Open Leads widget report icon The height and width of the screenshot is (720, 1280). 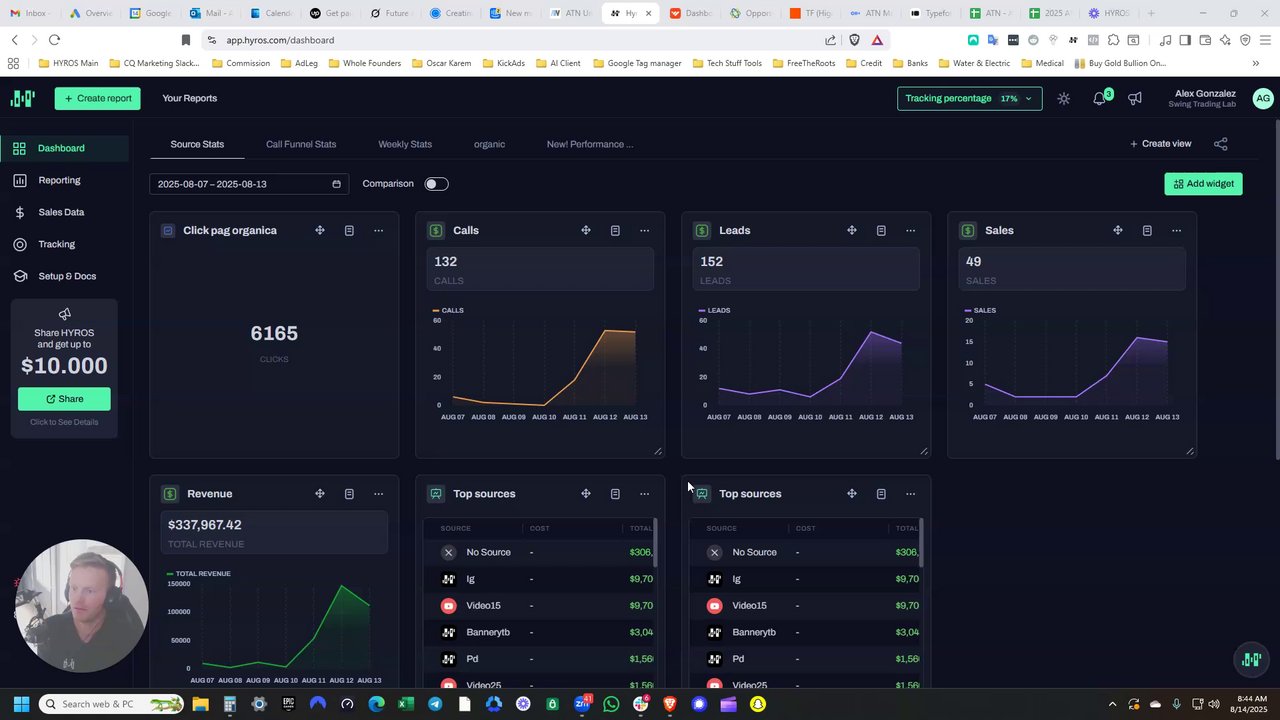pos(881,230)
